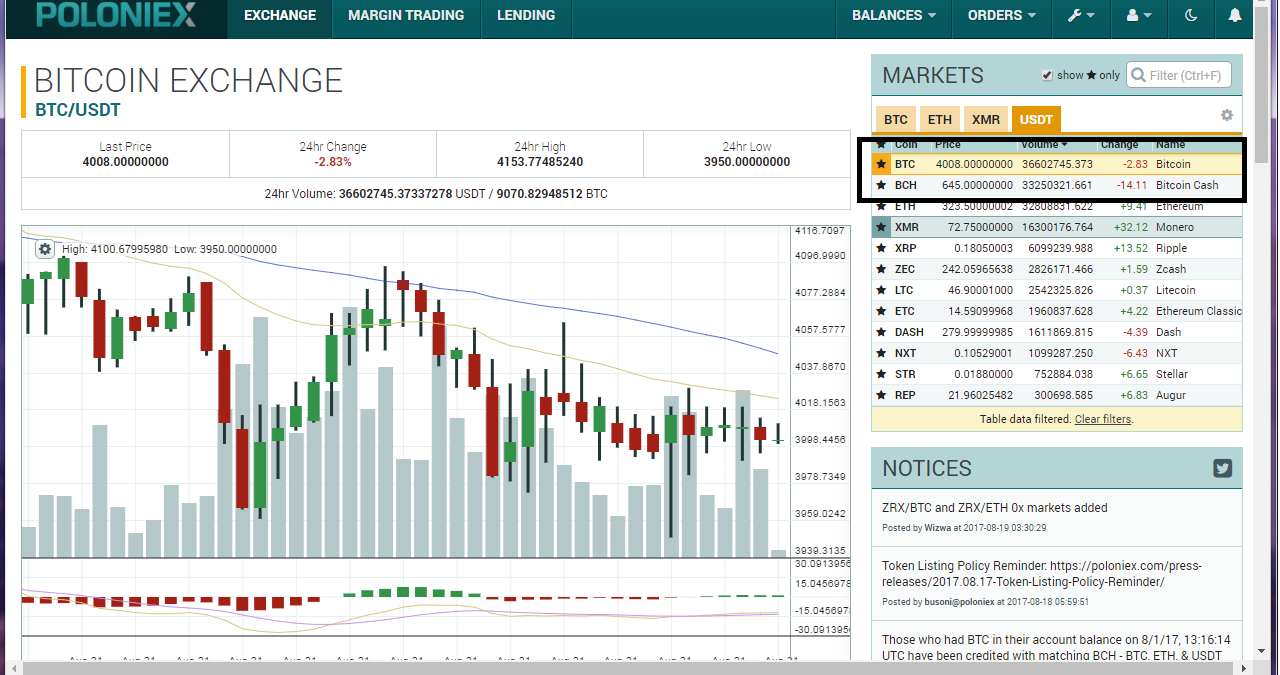Unstar the ETC market row

[881, 311]
